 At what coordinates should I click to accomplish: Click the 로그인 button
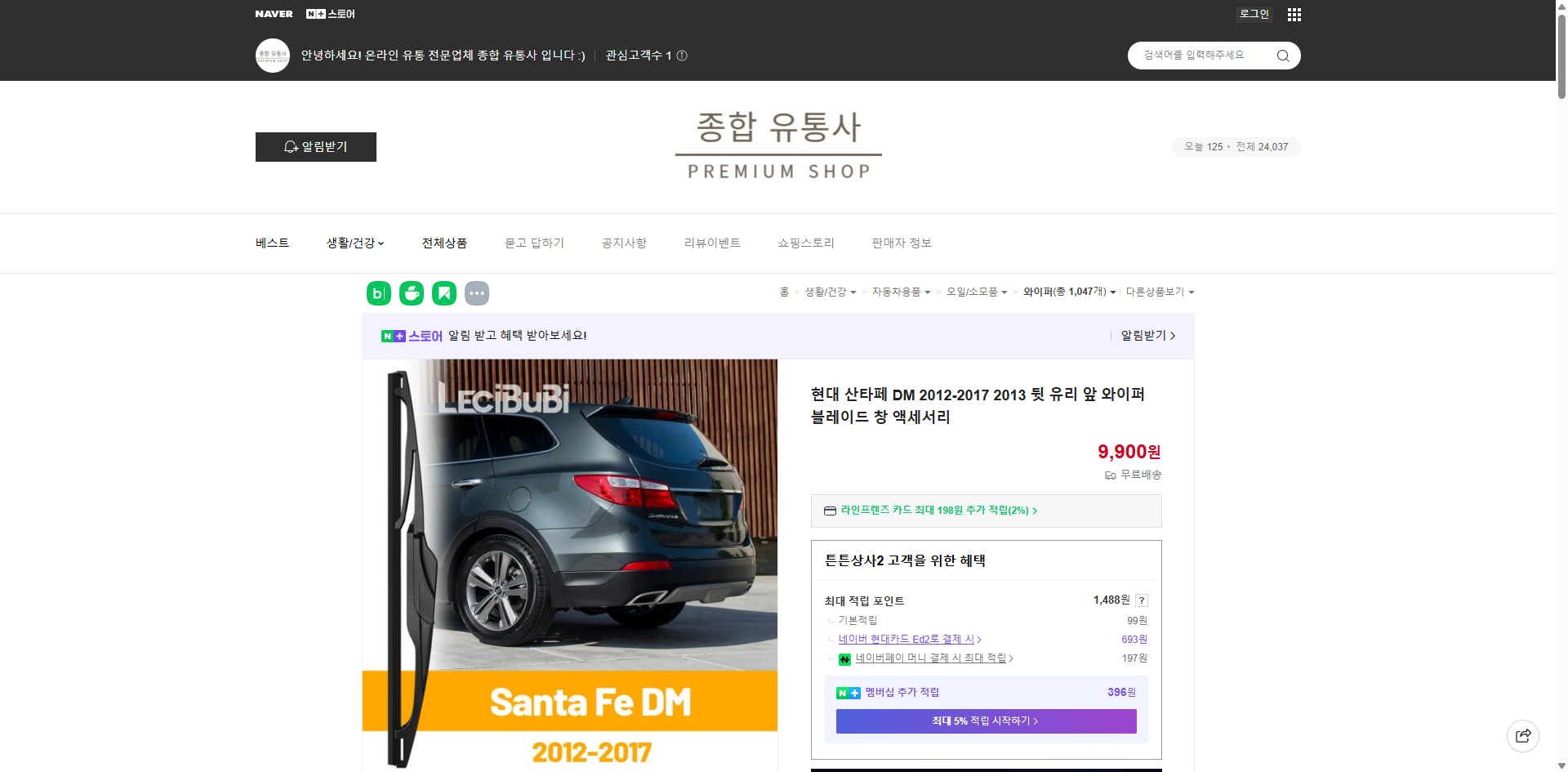tap(1254, 13)
